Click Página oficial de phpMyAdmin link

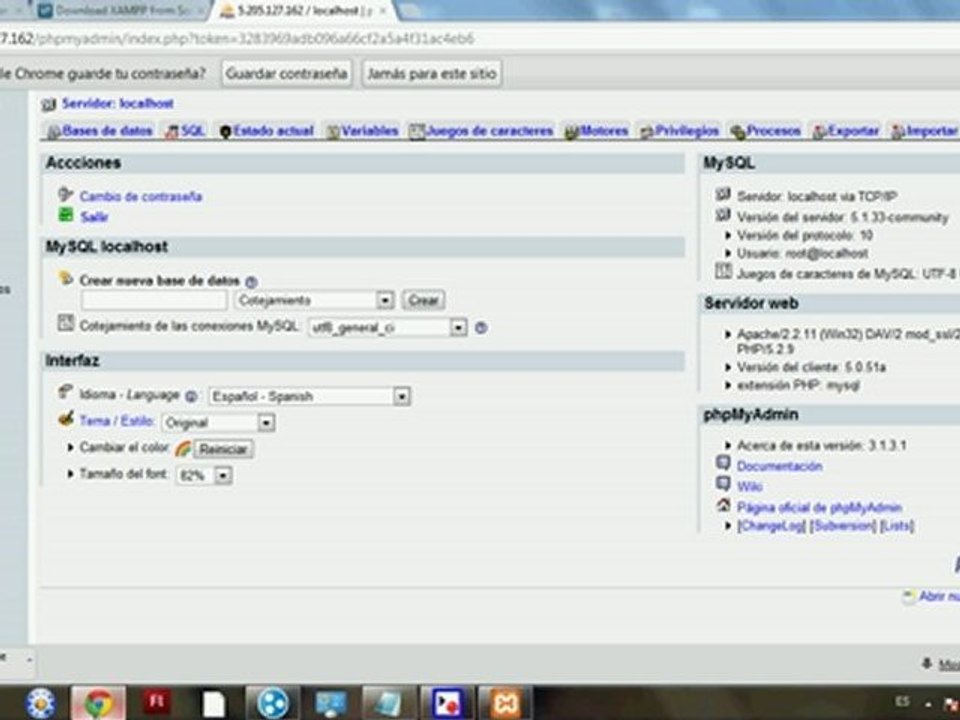pos(819,508)
